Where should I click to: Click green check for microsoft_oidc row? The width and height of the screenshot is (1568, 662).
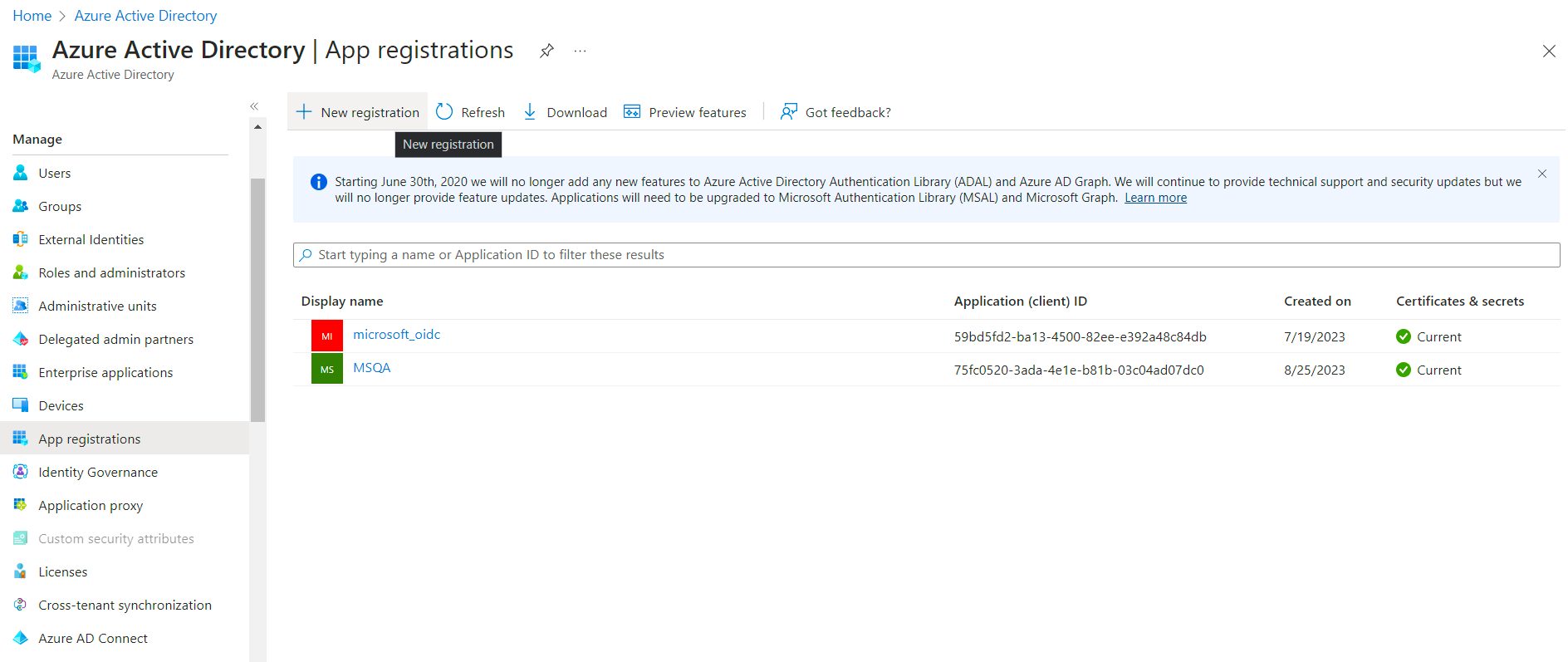tap(1404, 336)
